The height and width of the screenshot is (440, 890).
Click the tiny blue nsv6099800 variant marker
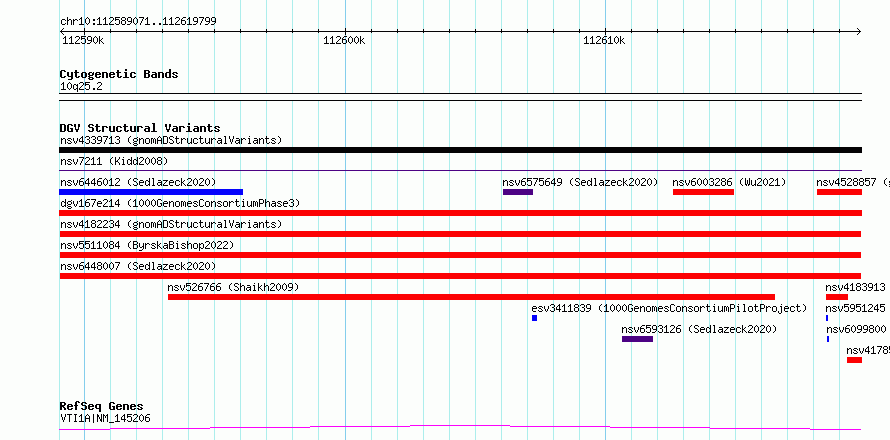828,339
